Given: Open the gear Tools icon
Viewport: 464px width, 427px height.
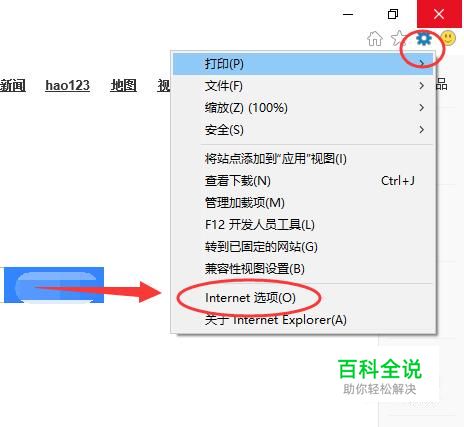Looking at the screenshot, I should point(424,39).
